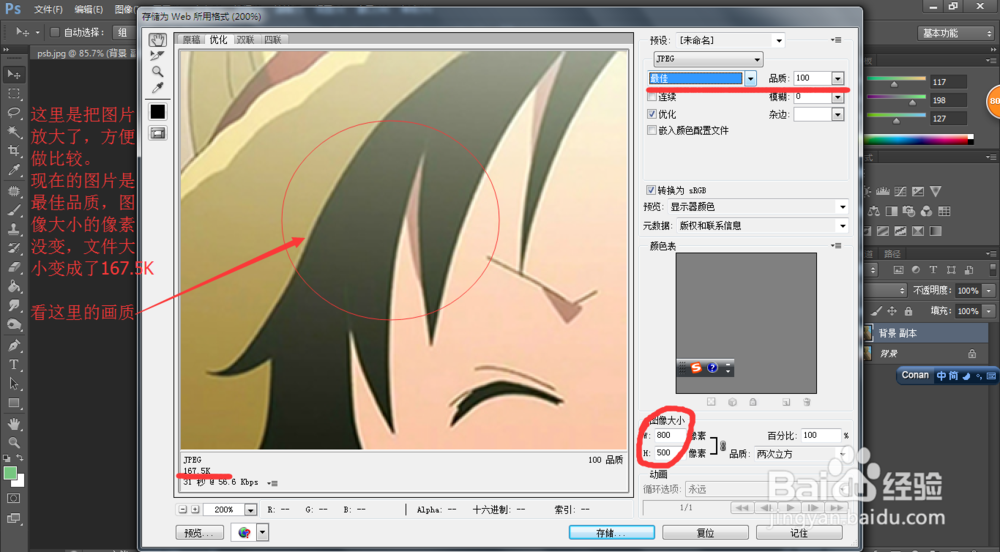
Task: Open the 品质 100 slider dropdown arrow
Action: click(837, 78)
